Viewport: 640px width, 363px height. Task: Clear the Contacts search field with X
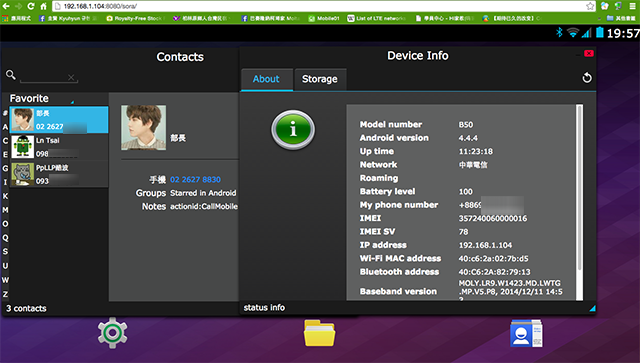pos(71,77)
